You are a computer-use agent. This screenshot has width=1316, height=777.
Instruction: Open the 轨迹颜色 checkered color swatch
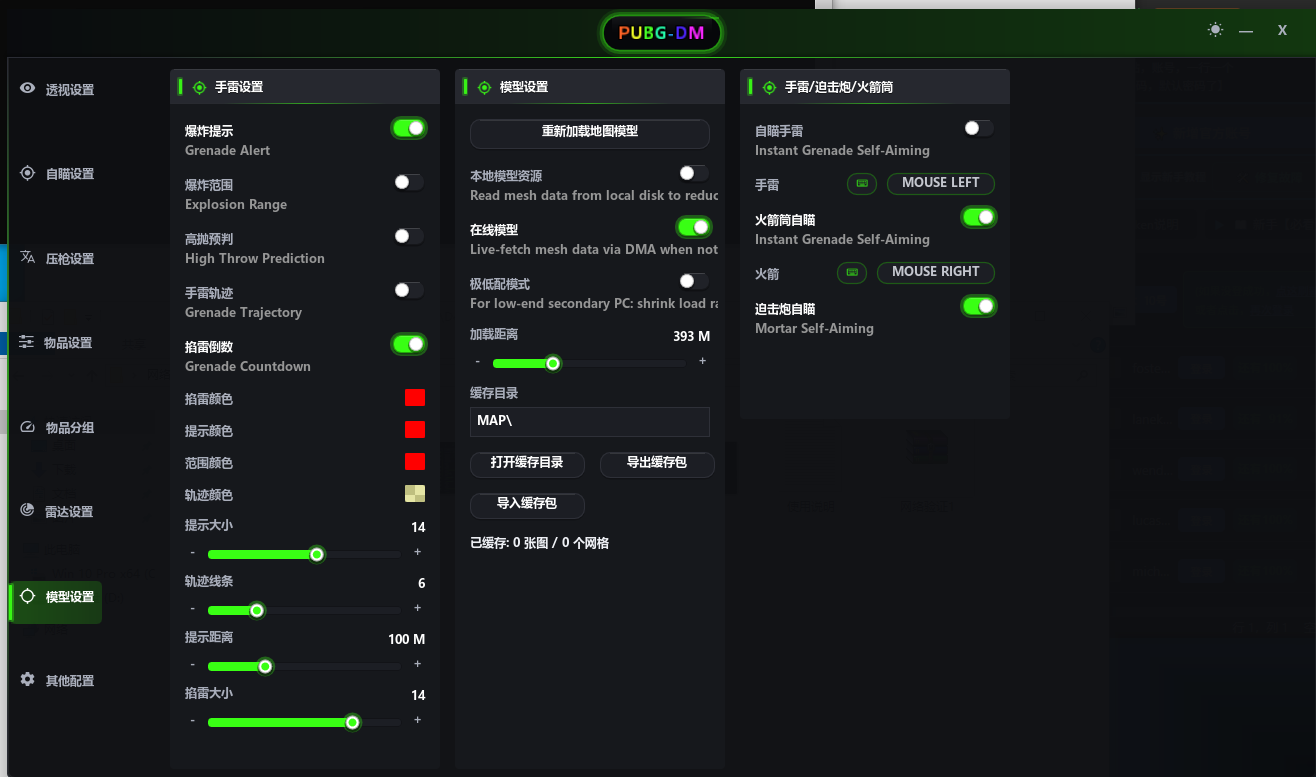click(415, 494)
